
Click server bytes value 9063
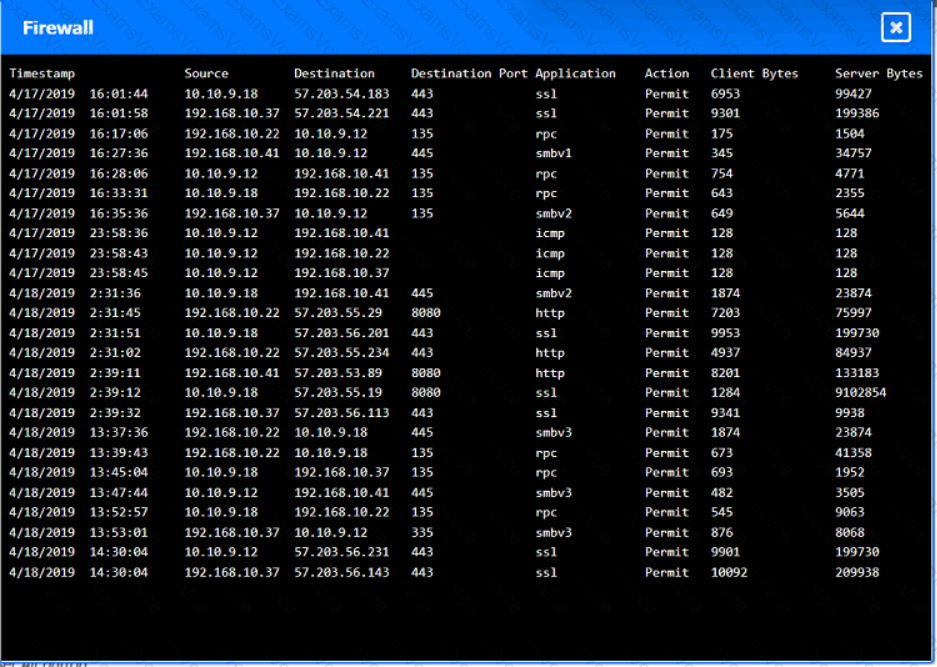(x=850, y=513)
